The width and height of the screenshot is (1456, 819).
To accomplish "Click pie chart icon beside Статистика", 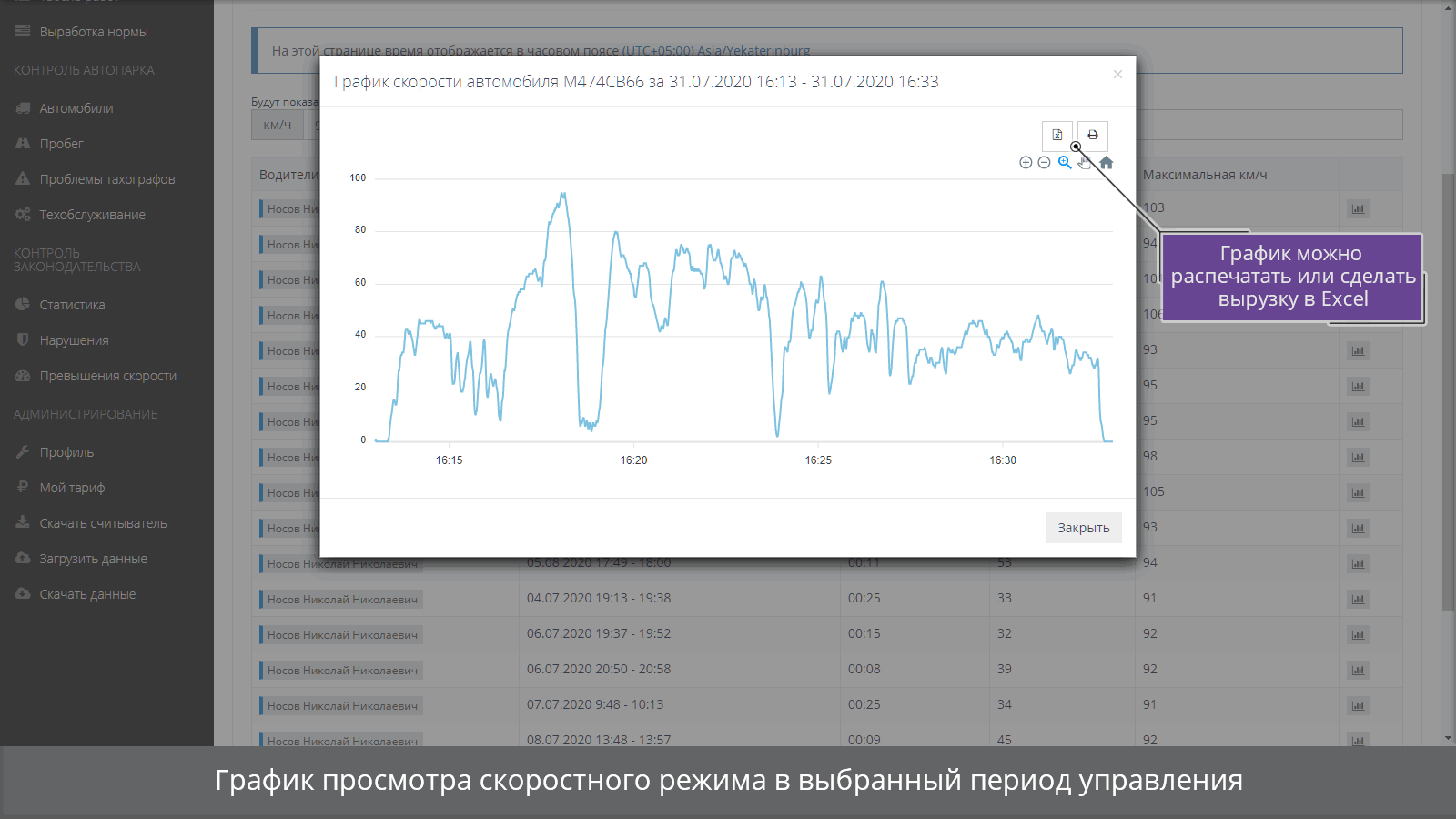I will [x=23, y=304].
